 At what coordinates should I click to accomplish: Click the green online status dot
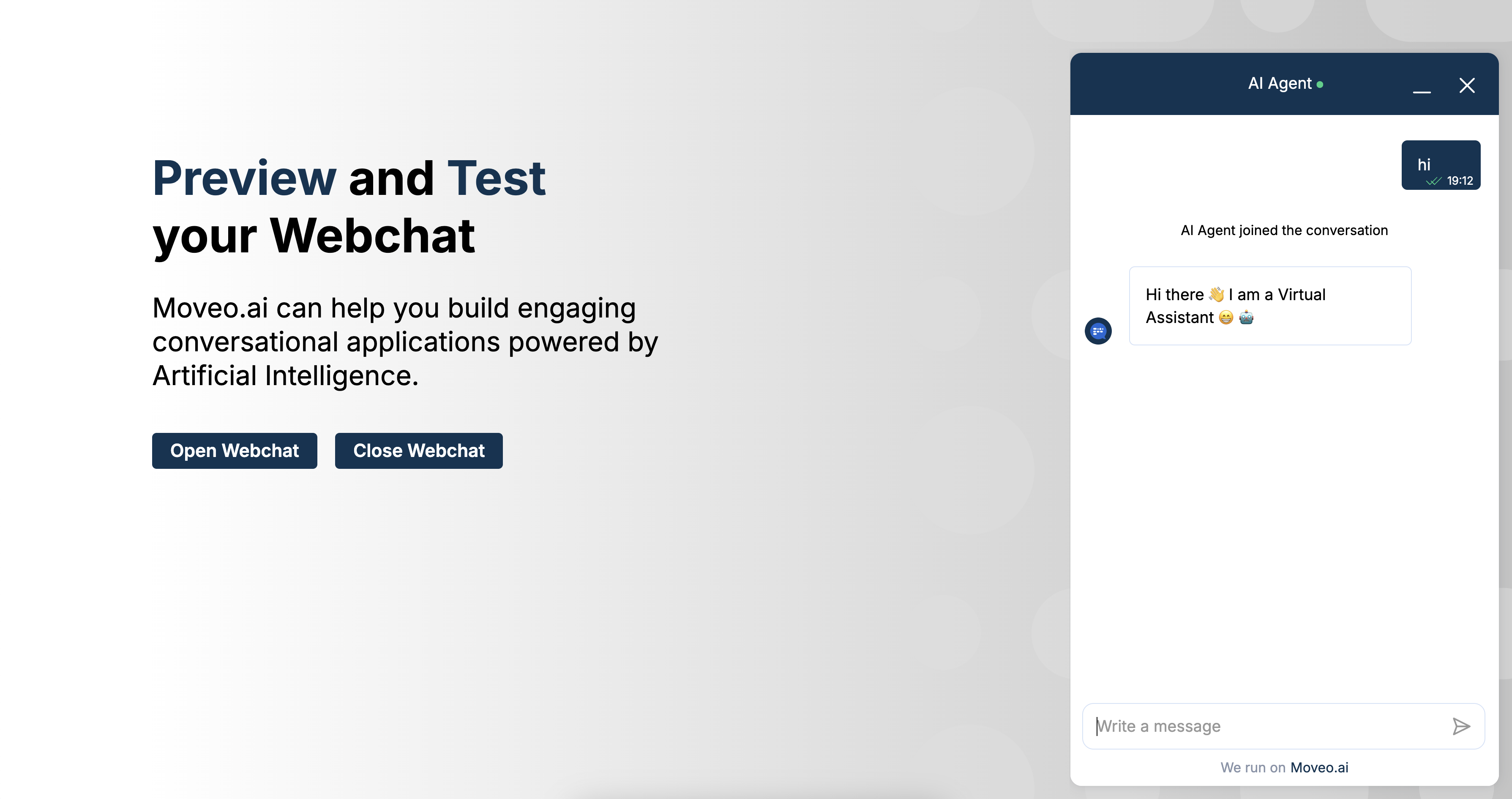tap(1320, 85)
